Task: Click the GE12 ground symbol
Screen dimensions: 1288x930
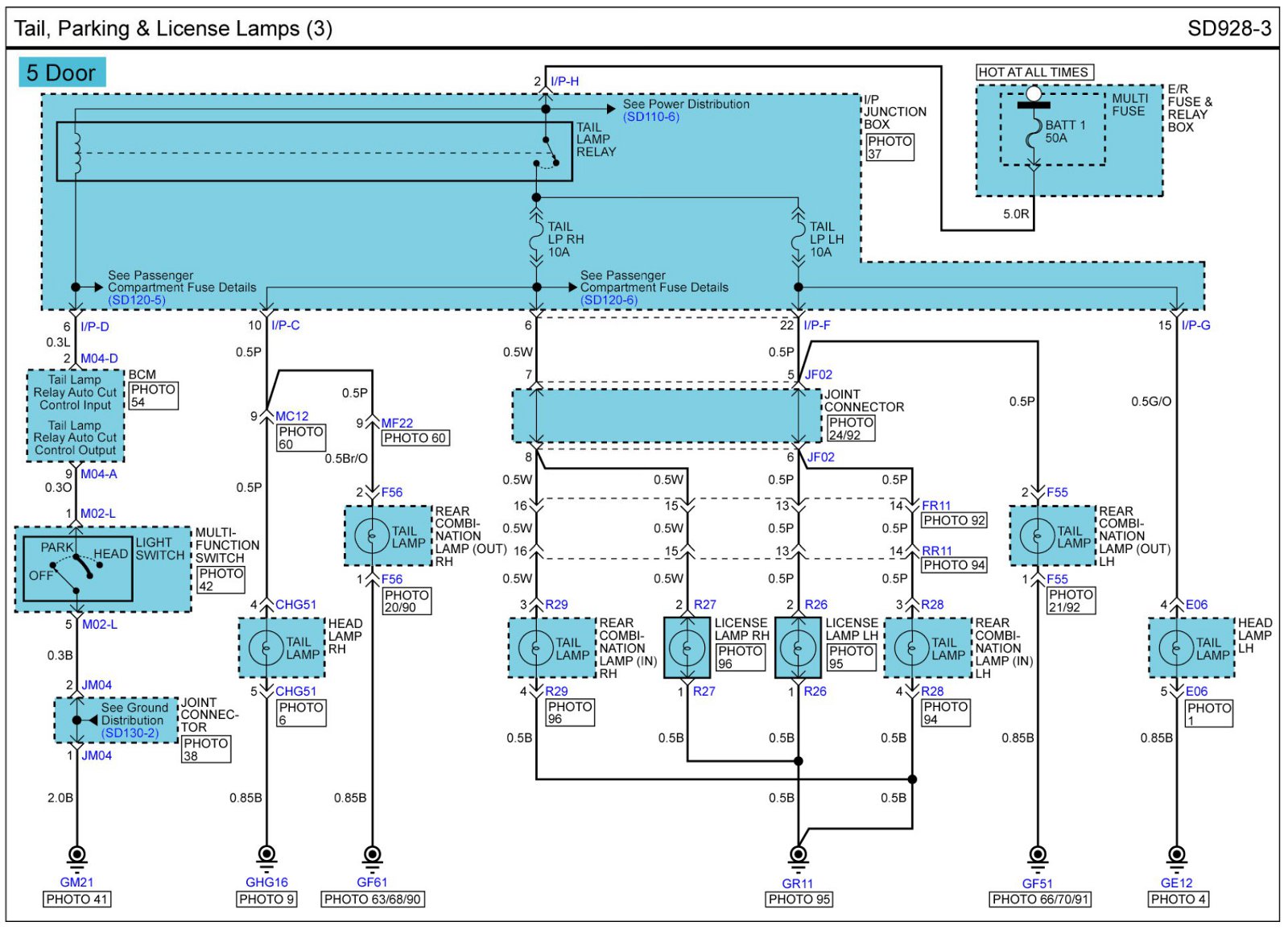Action: pyautogui.click(x=1176, y=855)
